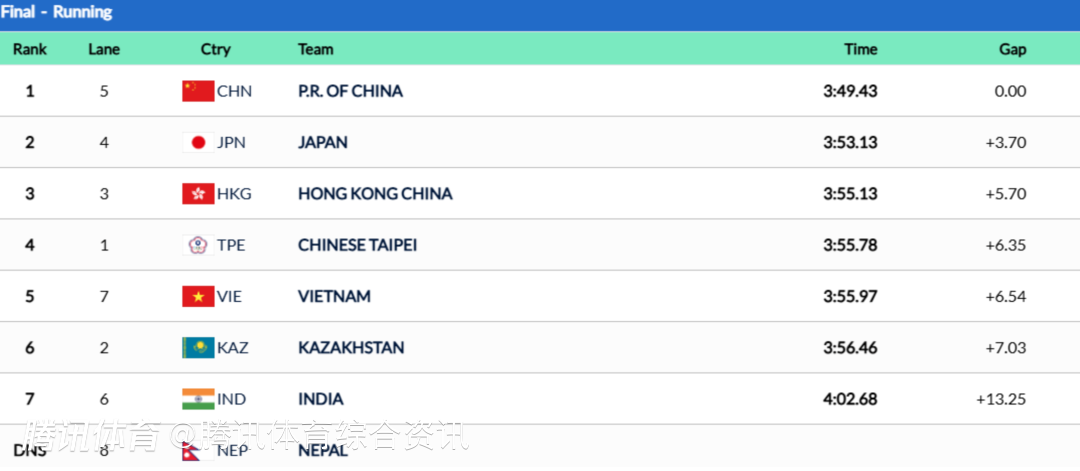Screen dimensions: 1080x471
Task: Open the HONG KONG CHINA team link
Action: click(375, 194)
